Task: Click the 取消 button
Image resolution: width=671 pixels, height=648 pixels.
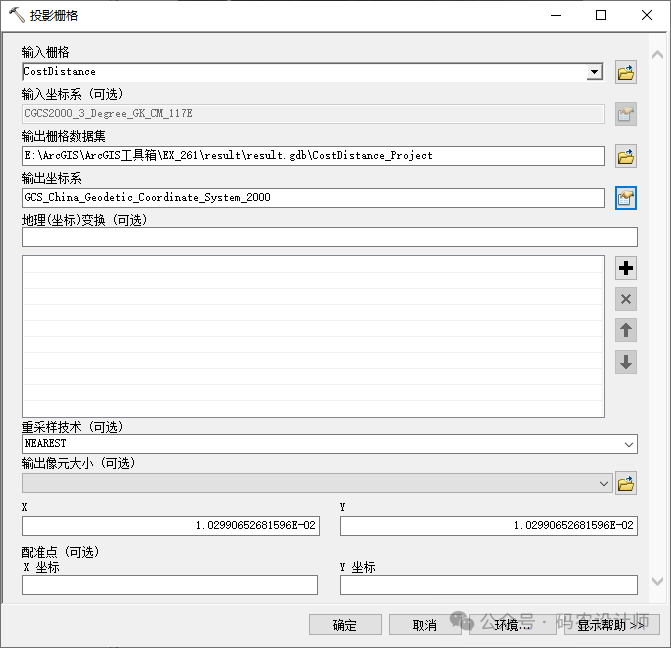Action: click(x=425, y=625)
